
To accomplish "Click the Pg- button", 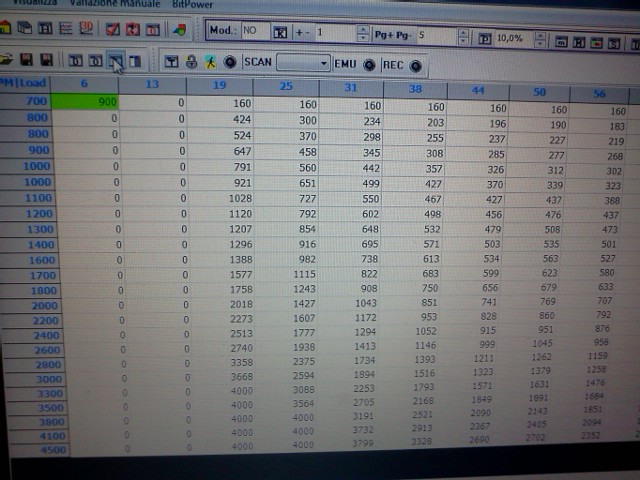I will (403, 36).
